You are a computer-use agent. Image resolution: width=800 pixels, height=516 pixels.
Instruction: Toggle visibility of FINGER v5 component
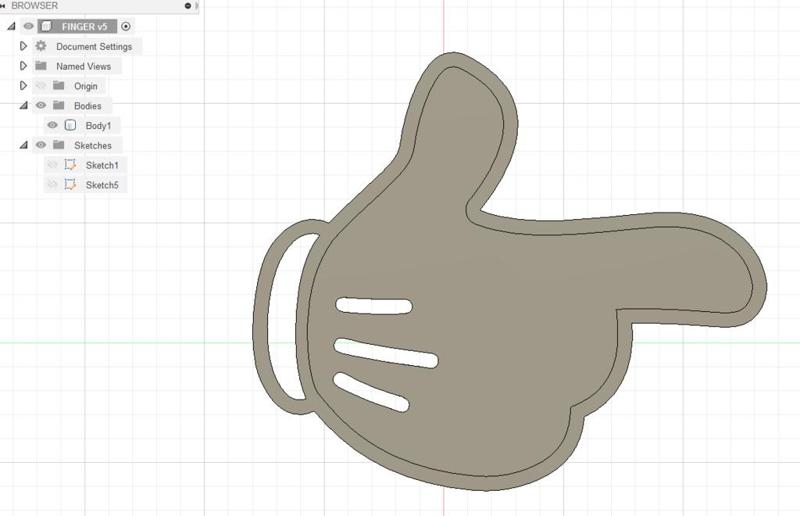tap(29, 26)
